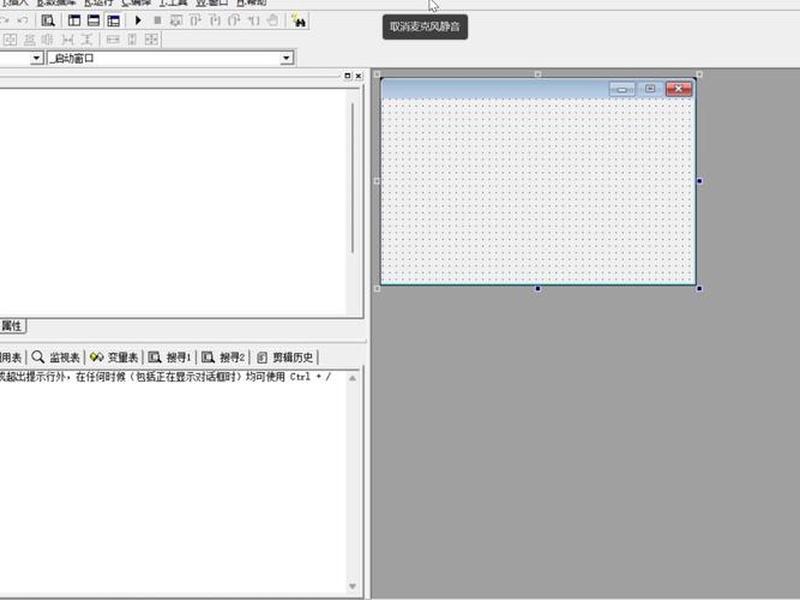Switch to the 剪辑历史 tab
The width and height of the screenshot is (800, 600).
285,357
